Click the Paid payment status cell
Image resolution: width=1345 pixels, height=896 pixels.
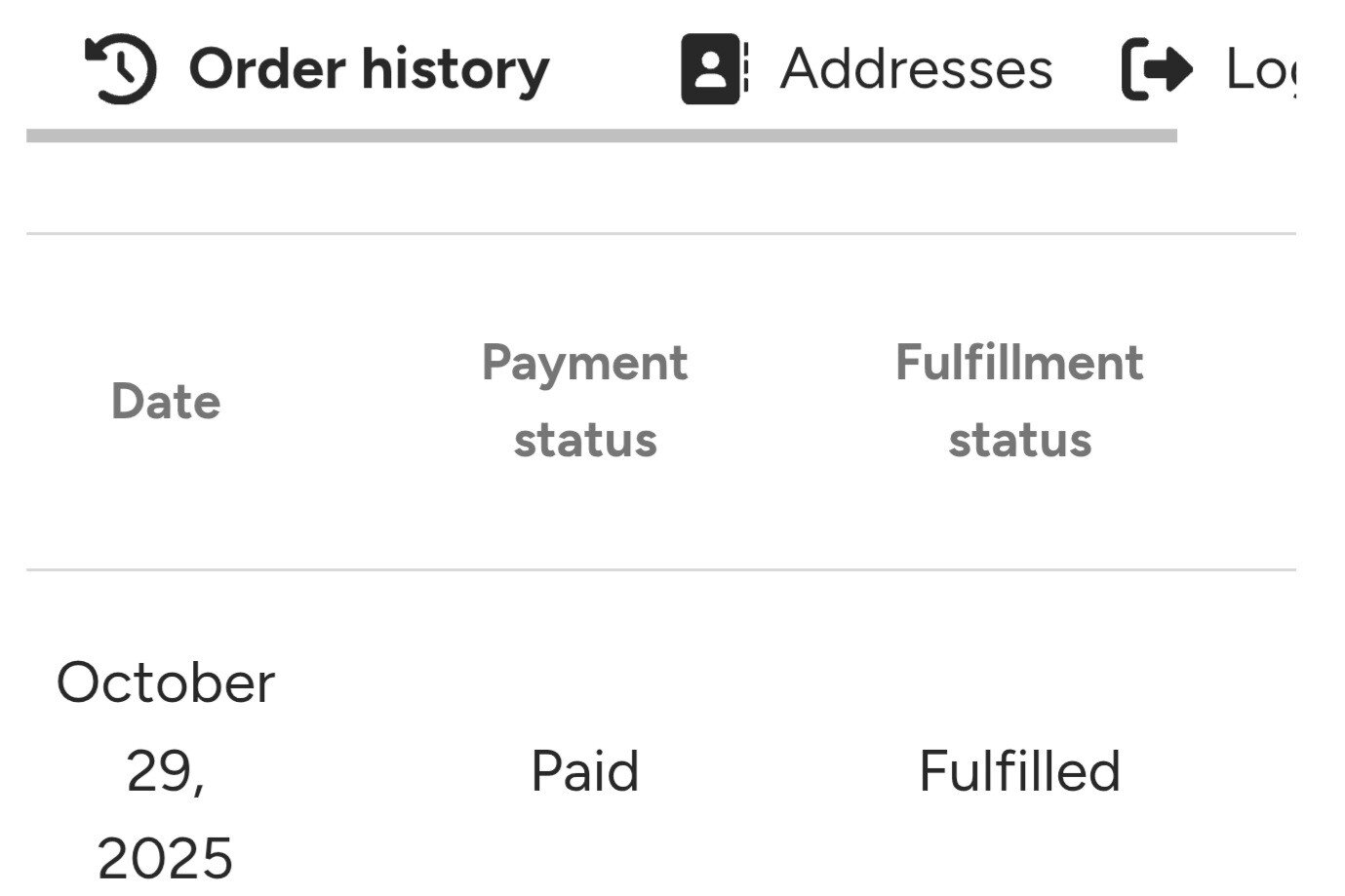[x=584, y=771]
